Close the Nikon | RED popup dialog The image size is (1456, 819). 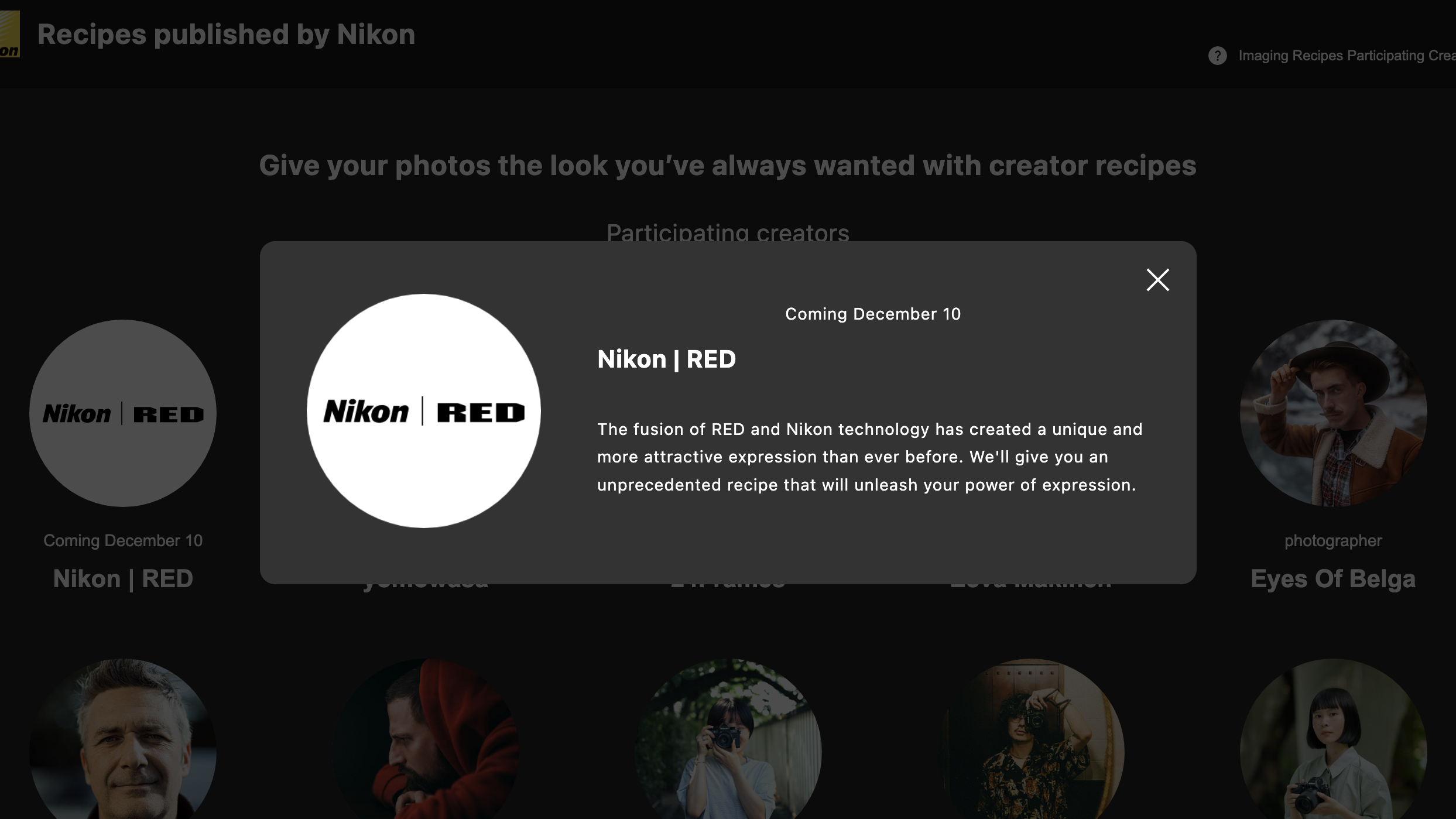pyautogui.click(x=1157, y=280)
